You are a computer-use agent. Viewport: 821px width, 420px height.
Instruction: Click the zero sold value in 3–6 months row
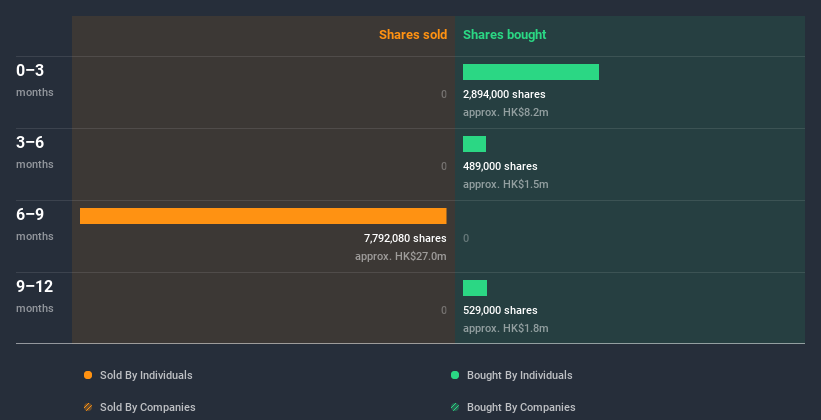click(443, 166)
